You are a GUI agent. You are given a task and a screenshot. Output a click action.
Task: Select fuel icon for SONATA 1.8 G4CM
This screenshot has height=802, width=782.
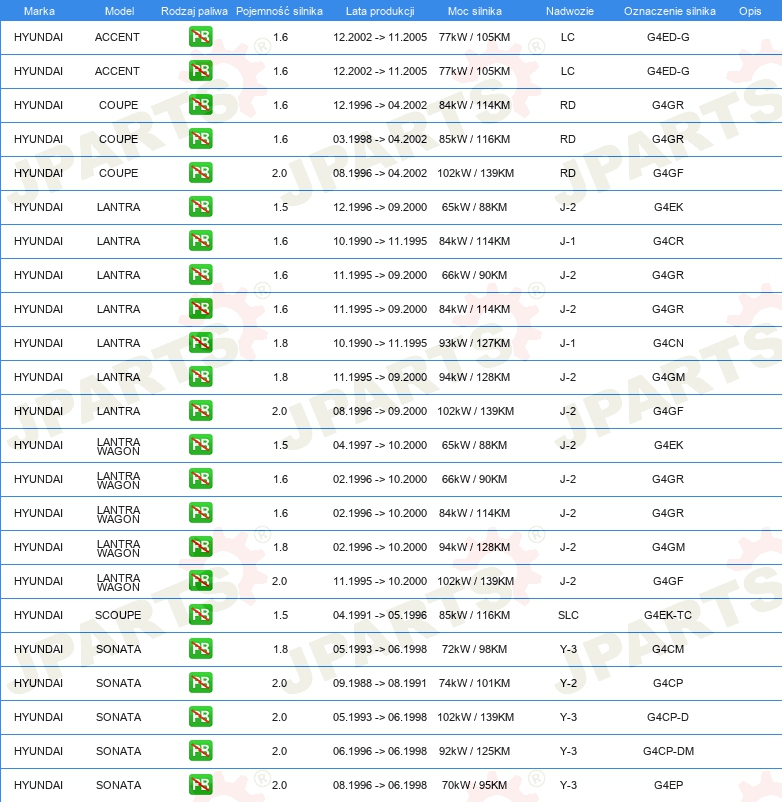click(x=200, y=649)
